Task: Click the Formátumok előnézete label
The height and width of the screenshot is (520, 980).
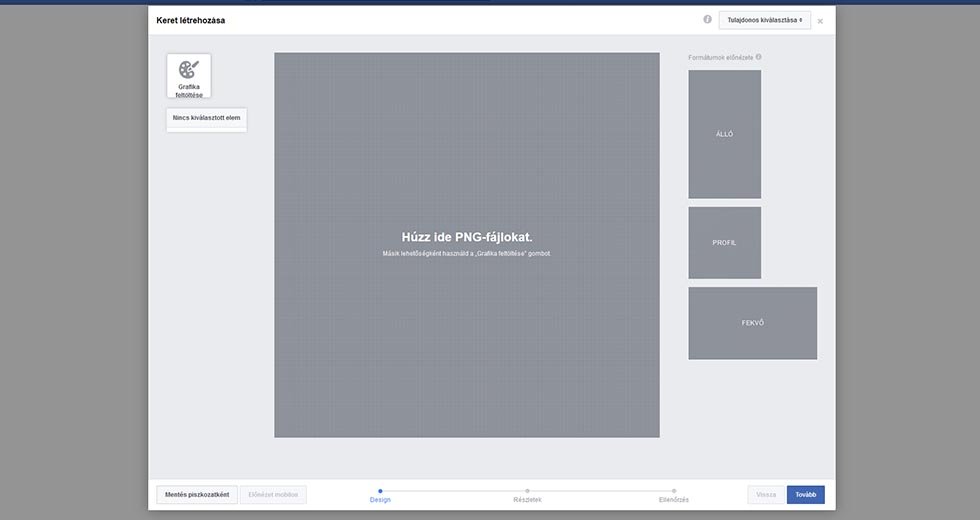Action: (720, 57)
